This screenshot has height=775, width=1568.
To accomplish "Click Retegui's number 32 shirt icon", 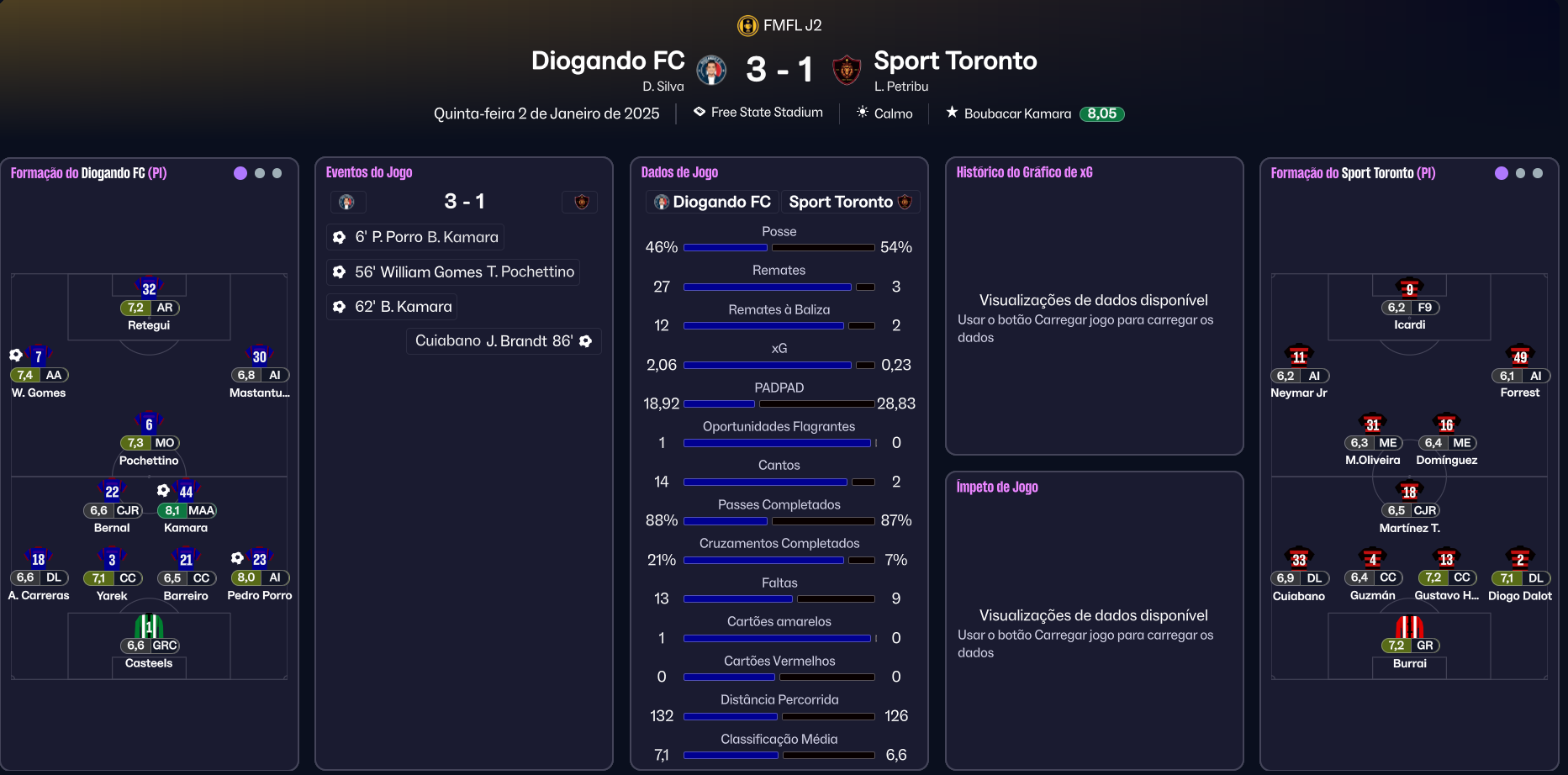I will [x=149, y=288].
